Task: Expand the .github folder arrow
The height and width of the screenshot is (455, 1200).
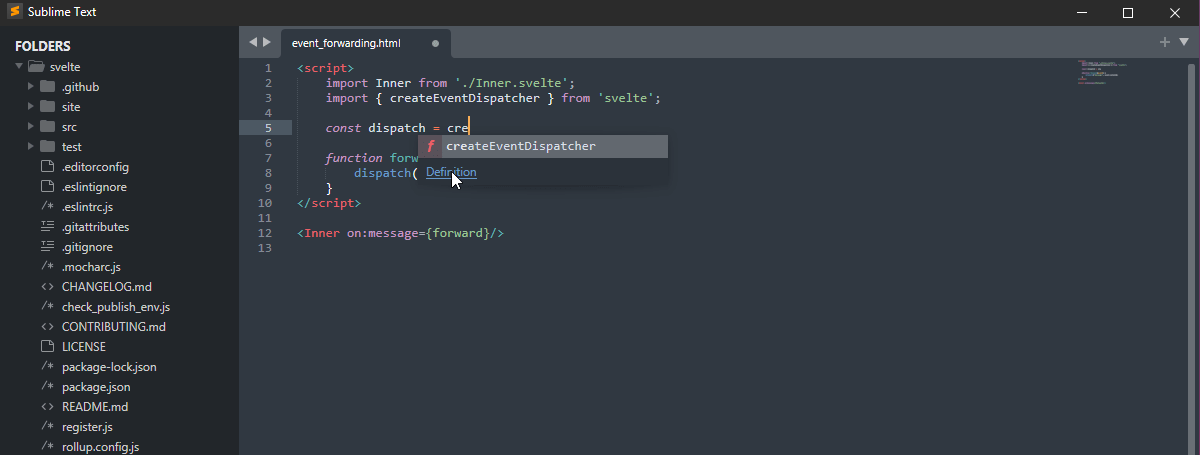Action: [x=32, y=86]
